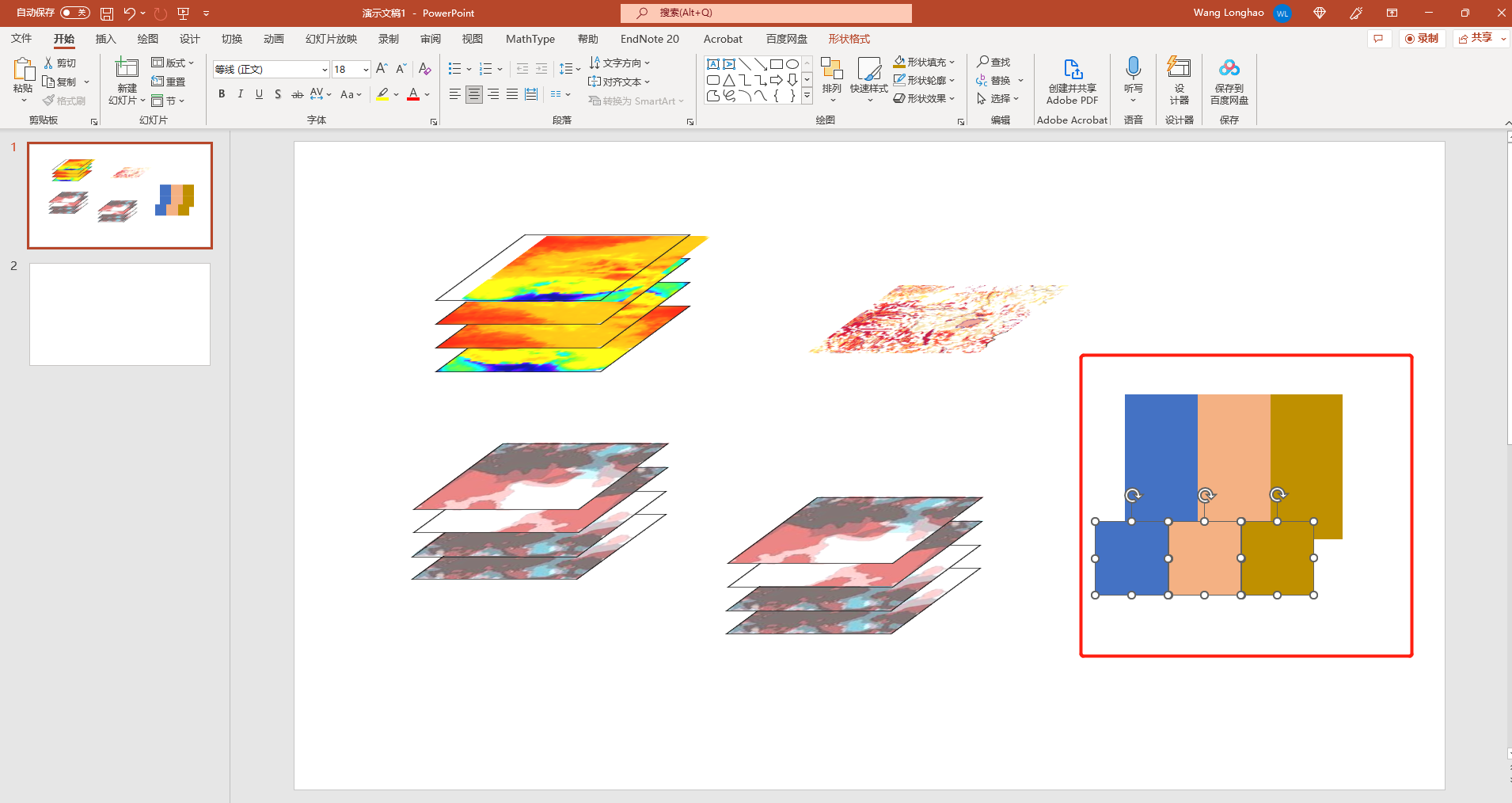Cut selection with the 剪切 scissors icon
The width and height of the screenshot is (1512, 803).
tap(48, 63)
